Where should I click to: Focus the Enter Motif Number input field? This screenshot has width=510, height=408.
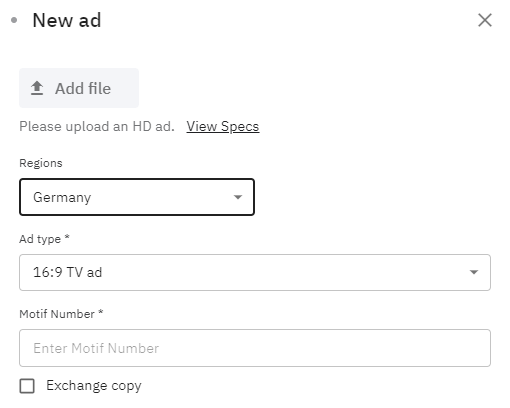pyautogui.click(x=255, y=348)
